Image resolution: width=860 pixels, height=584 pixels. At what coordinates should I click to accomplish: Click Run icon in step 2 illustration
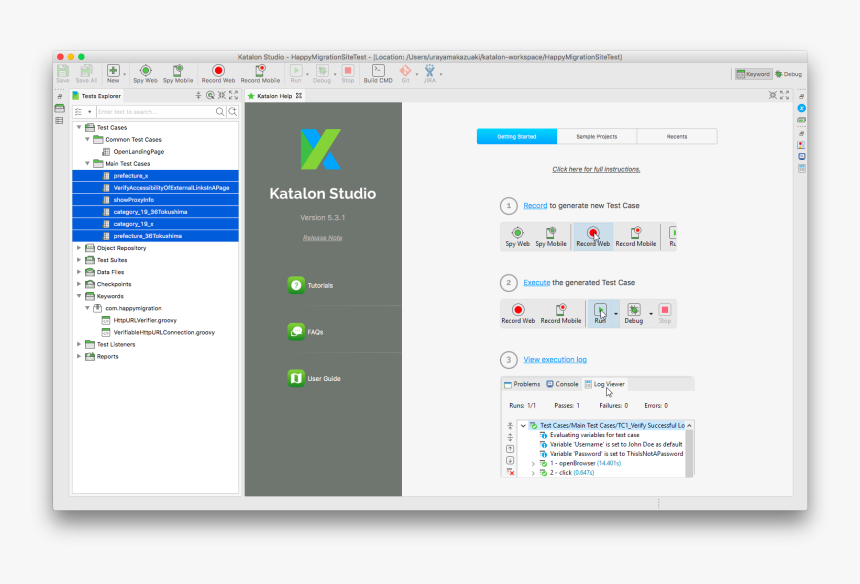click(x=601, y=310)
